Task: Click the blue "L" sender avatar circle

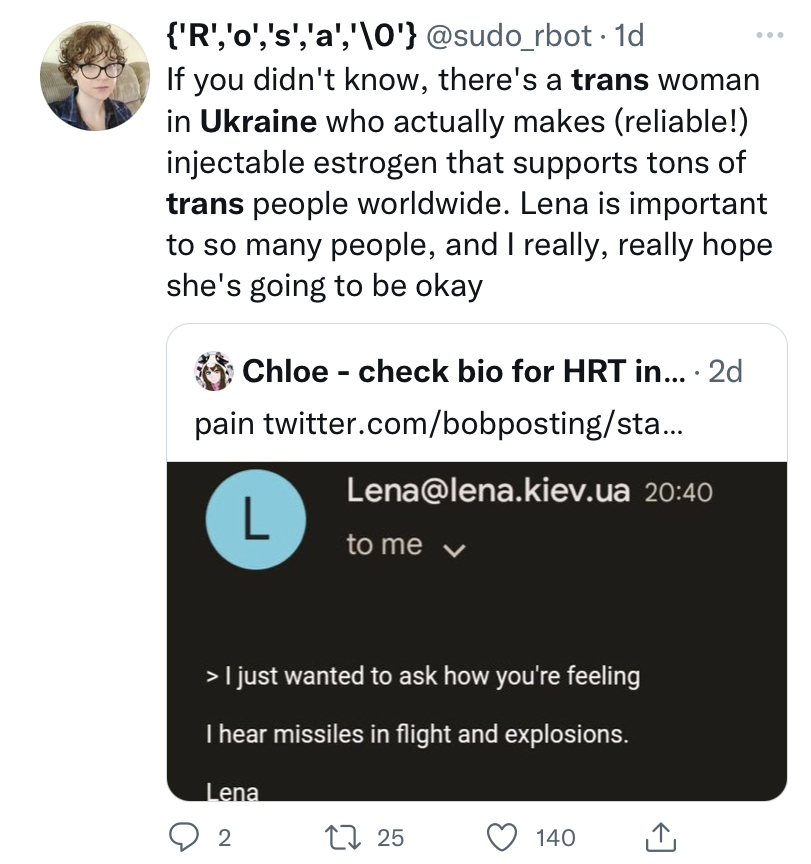Action: coord(255,521)
